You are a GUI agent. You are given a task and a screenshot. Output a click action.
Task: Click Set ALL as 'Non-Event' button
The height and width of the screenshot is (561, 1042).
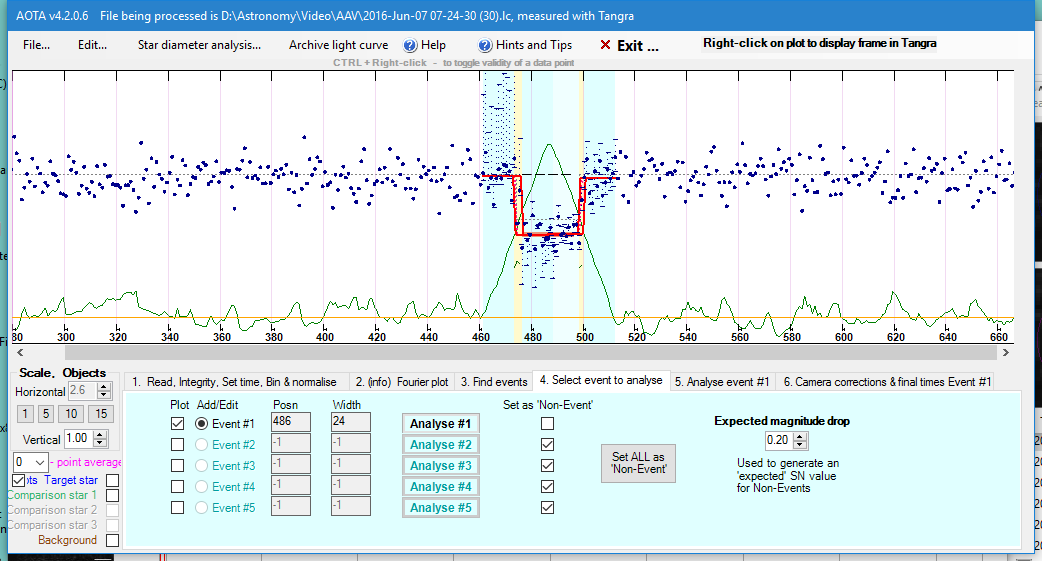pyautogui.click(x=639, y=463)
